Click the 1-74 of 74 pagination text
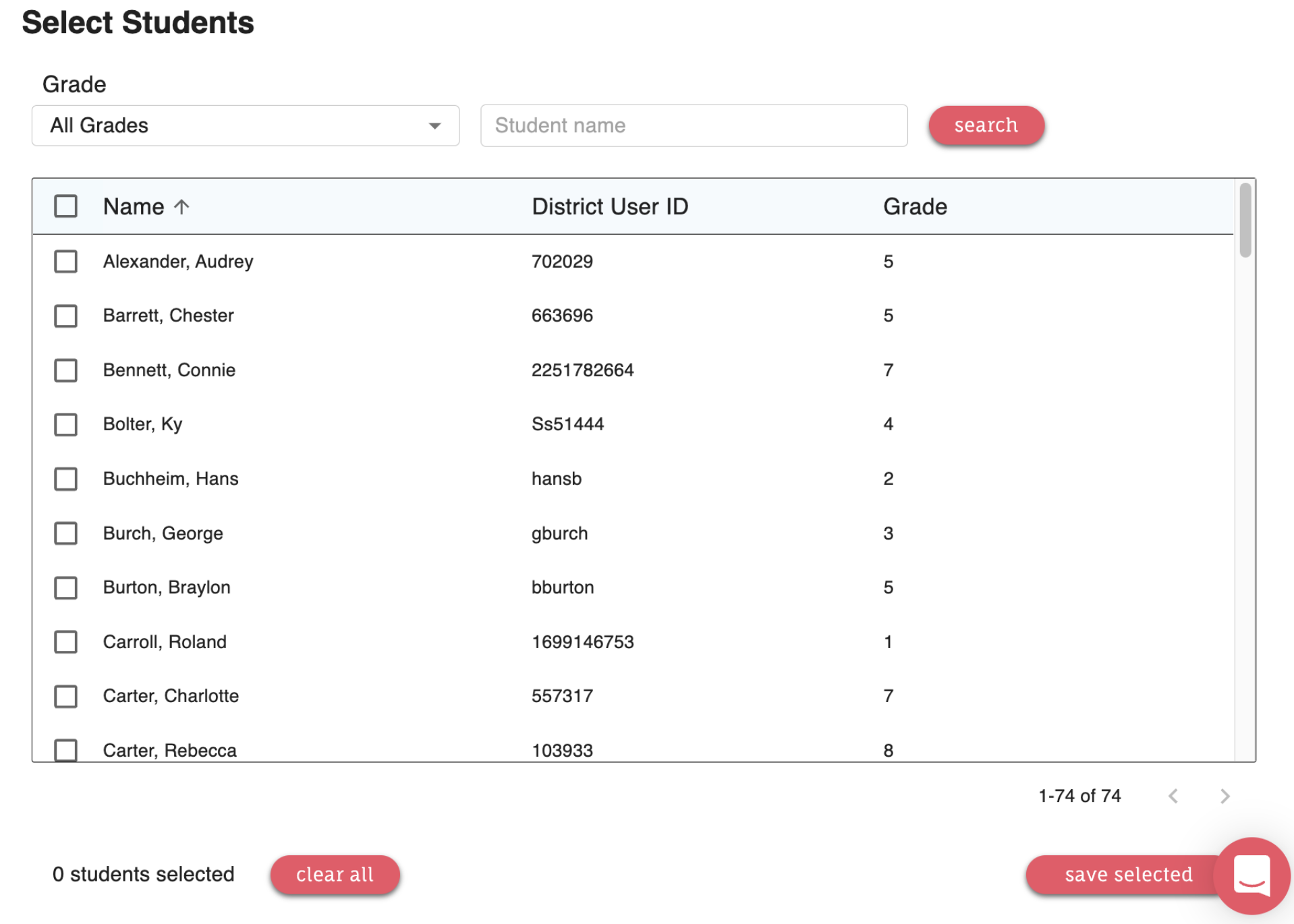 pos(1079,797)
